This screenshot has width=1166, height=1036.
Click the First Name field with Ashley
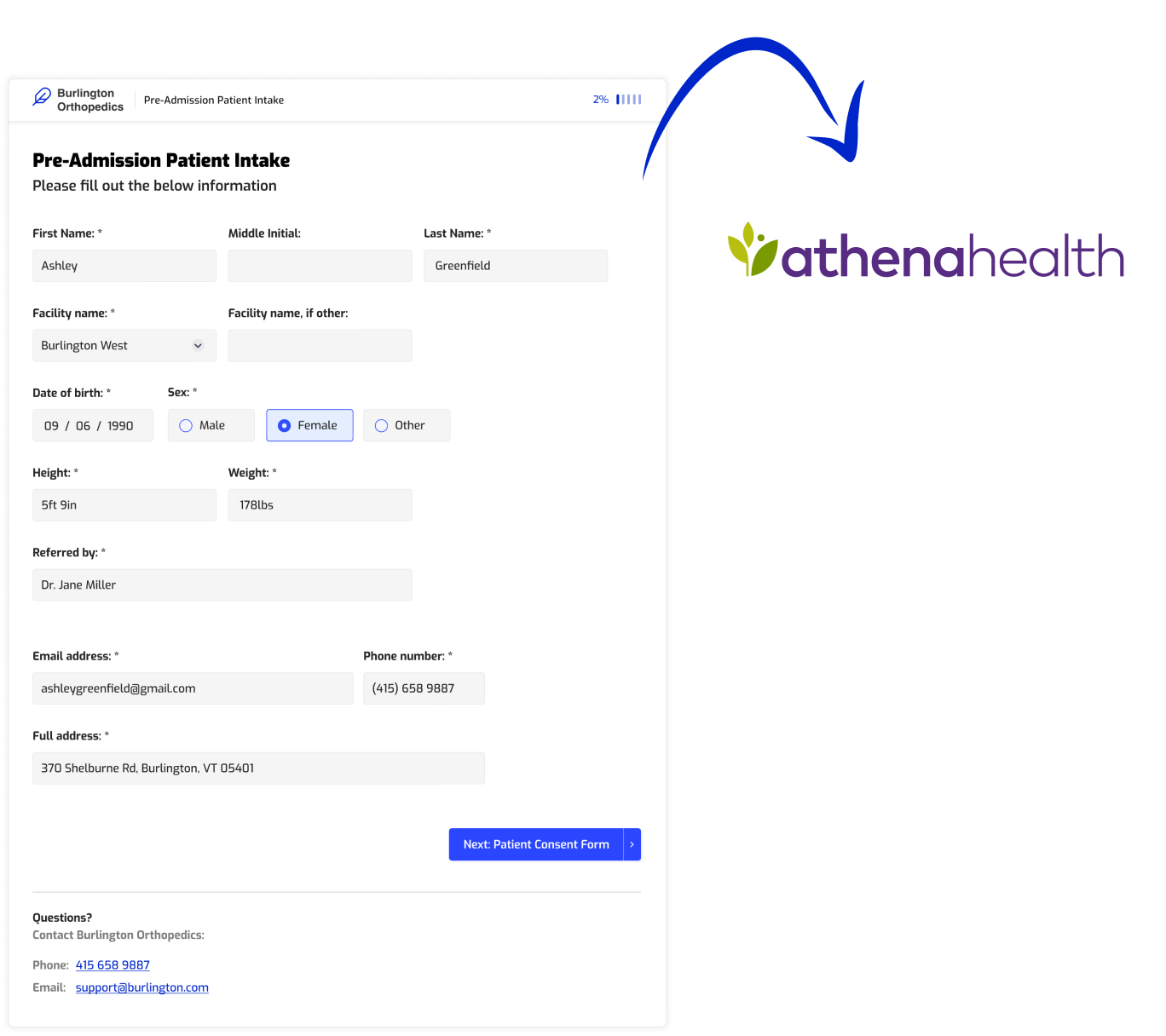tap(124, 266)
